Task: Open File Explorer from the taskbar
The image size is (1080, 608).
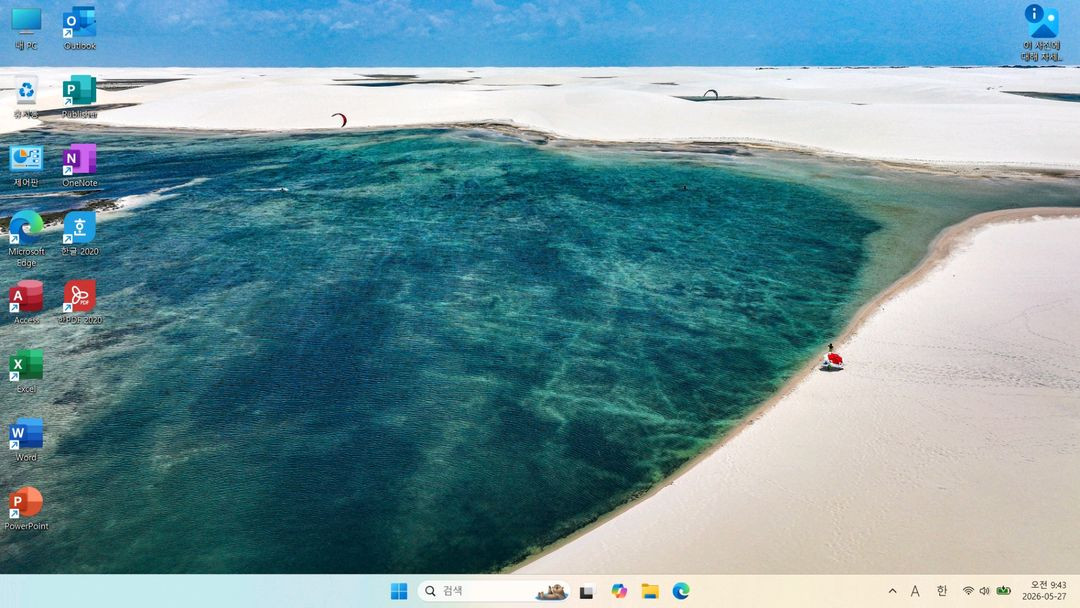Action: pos(650,591)
